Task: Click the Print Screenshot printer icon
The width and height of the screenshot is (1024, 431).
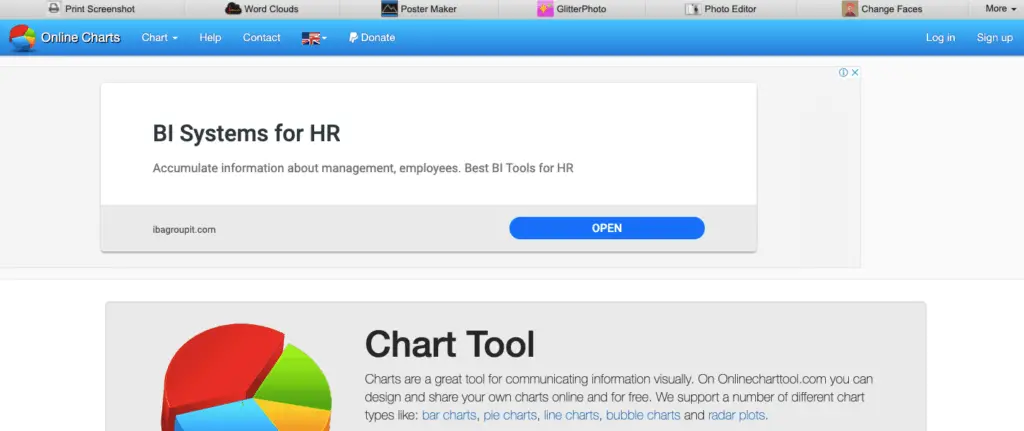Action: (x=54, y=8)
